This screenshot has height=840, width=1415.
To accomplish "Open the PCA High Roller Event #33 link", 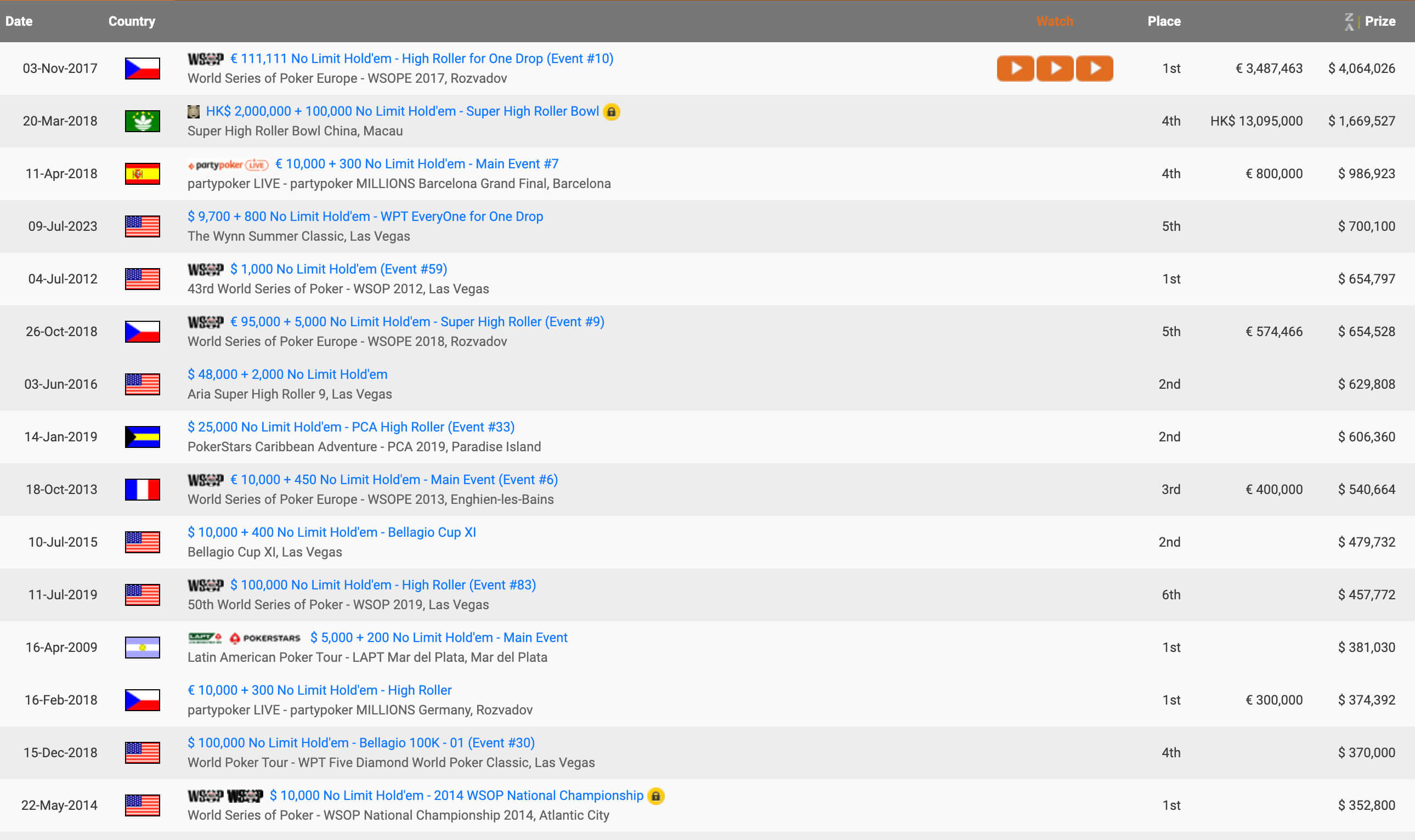I will point(351,427).
